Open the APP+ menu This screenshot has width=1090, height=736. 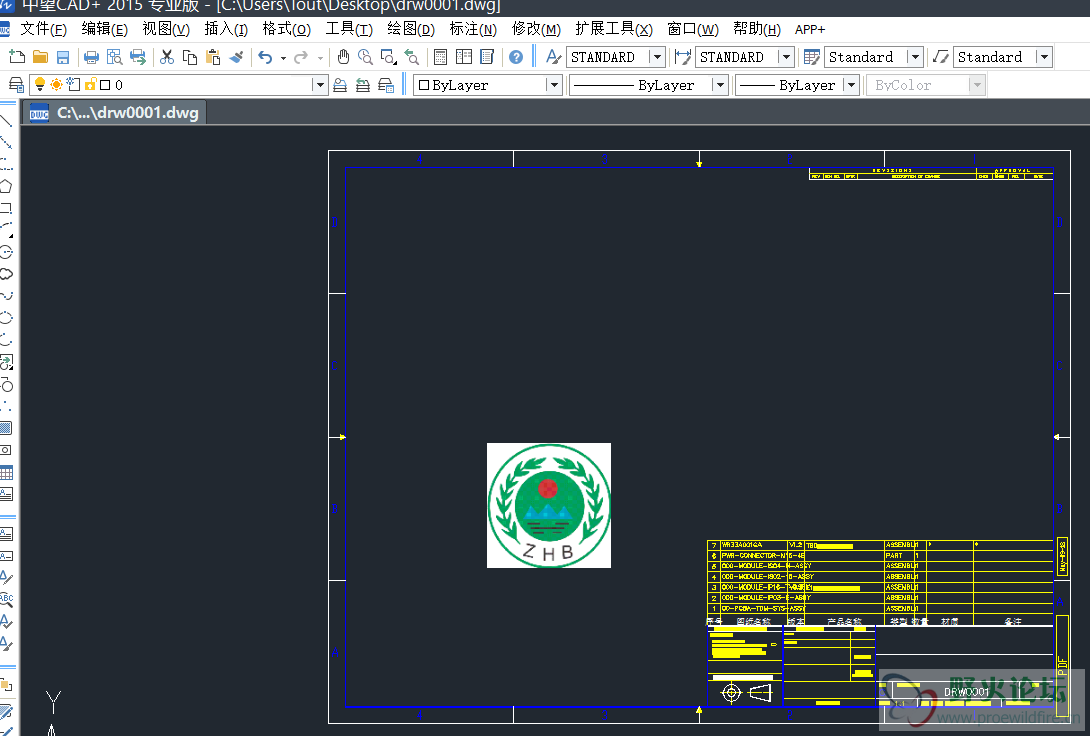click(810, 29)
